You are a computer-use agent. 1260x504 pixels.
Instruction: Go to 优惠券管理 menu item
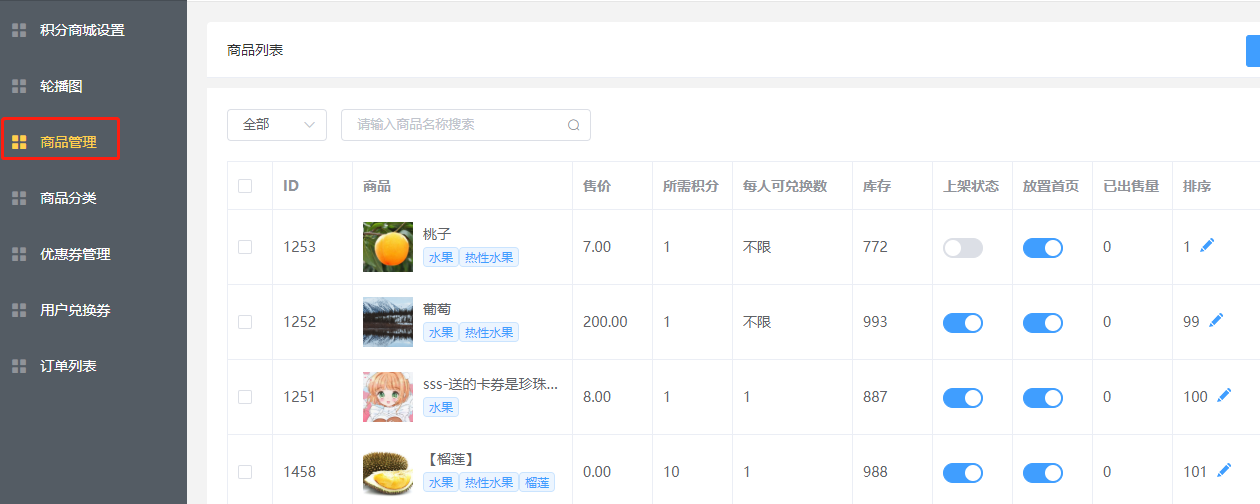(x=75, y=254)
